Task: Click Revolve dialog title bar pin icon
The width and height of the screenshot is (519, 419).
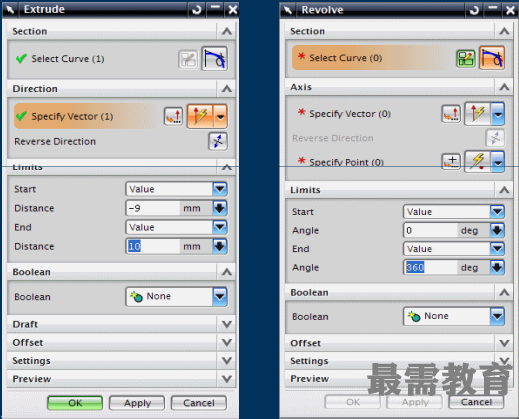Action: 288,10
